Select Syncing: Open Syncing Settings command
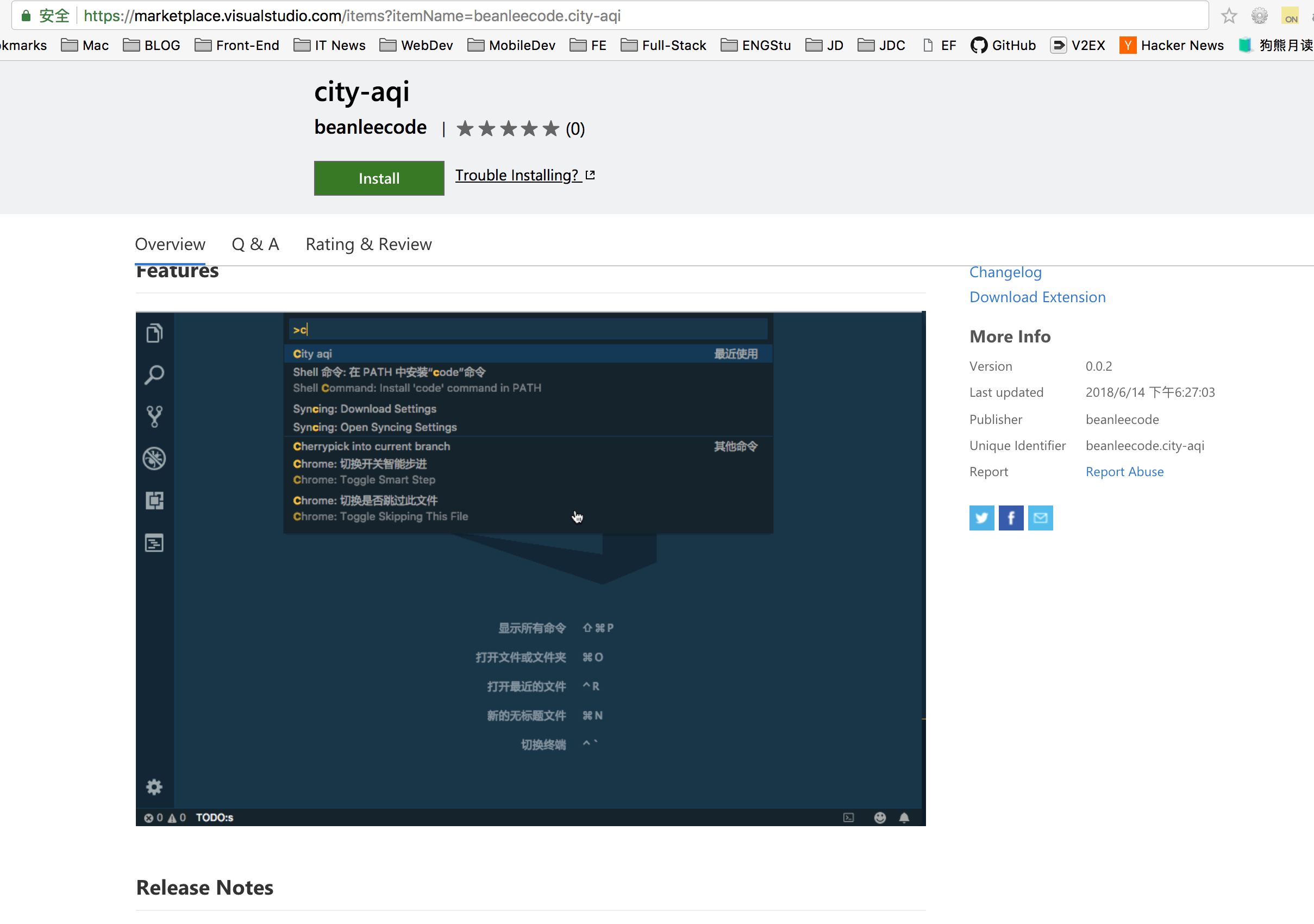 click(528, 427)
